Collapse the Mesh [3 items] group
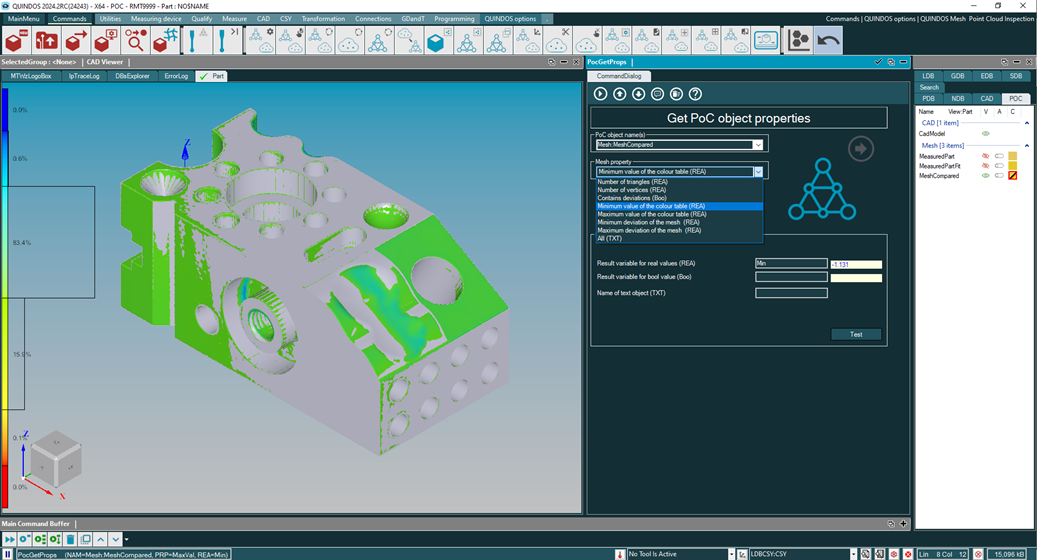1037x560 pixels. pyautogui.click(x=1026, y=145)
